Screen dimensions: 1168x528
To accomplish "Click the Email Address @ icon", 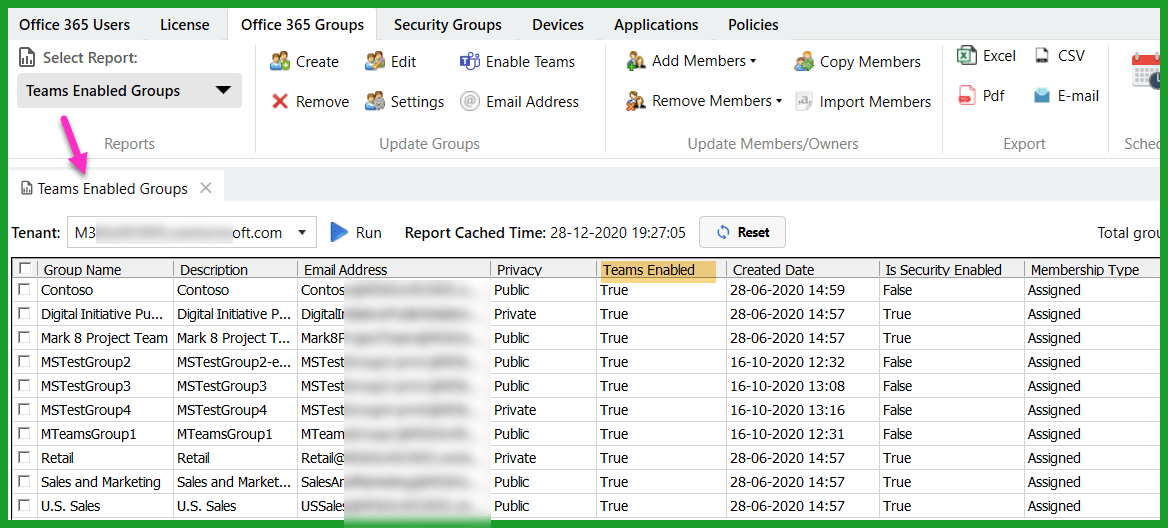I will (x=469, y=101).
